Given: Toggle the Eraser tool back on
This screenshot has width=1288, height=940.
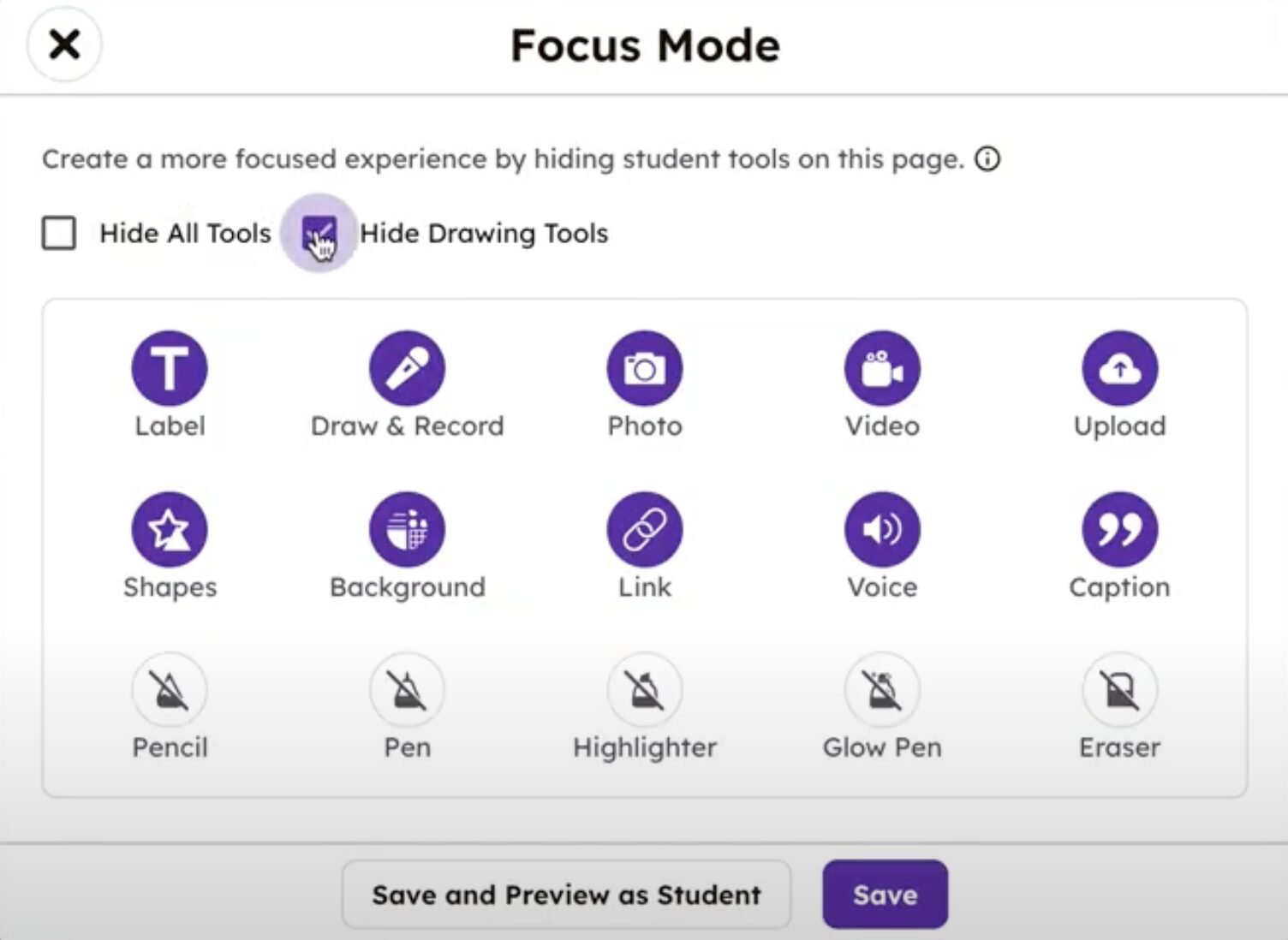Looking at the screenshot, I should pos(1119,688).
